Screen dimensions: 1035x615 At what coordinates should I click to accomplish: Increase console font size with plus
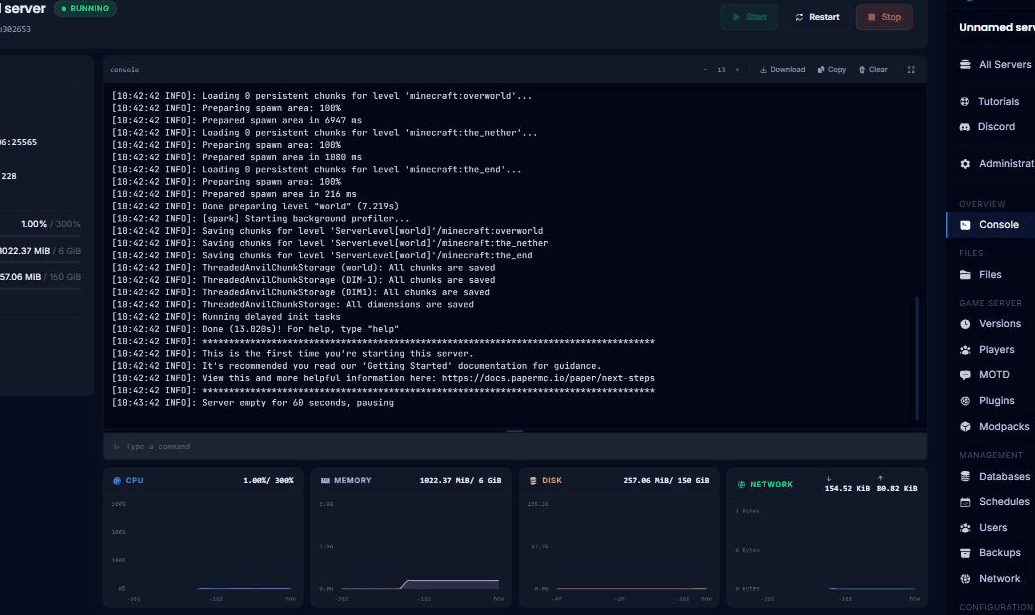[737, 69]
